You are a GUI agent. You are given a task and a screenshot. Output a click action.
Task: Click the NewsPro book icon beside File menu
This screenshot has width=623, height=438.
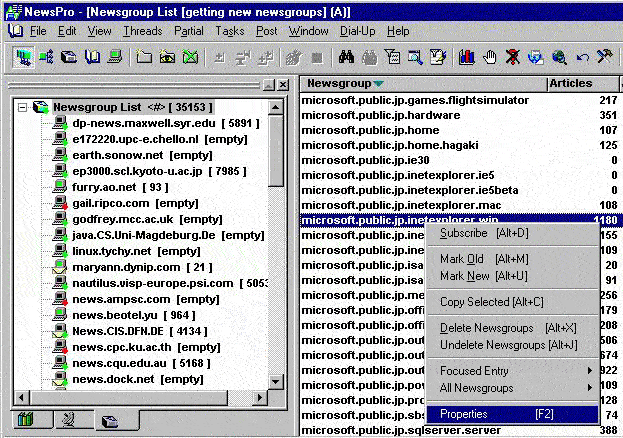click(15, 31)
